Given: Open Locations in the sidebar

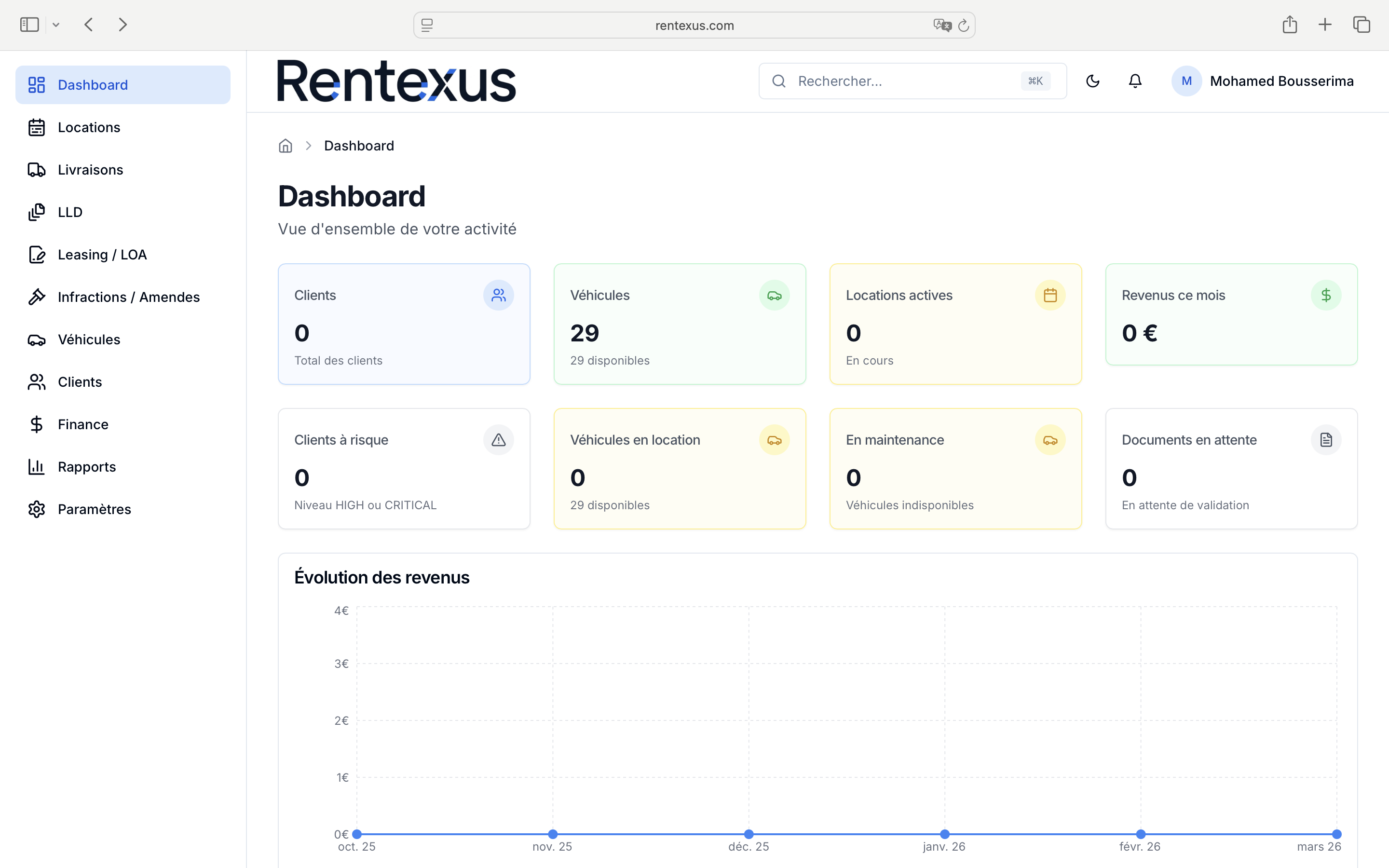Looking at the screenshot, I should 89,127.
